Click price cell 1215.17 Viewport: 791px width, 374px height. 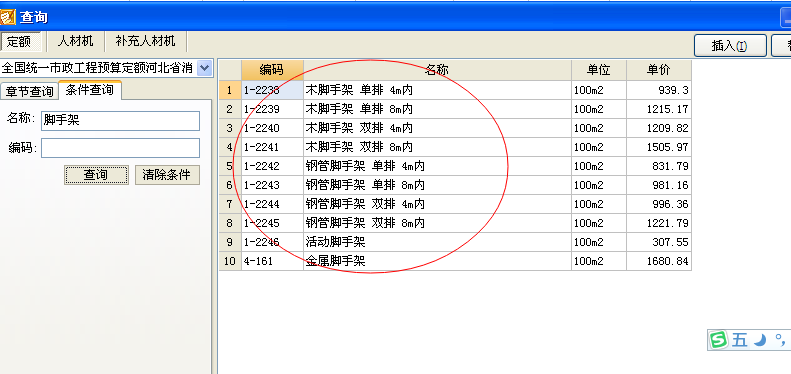click(x=659, y=109)
